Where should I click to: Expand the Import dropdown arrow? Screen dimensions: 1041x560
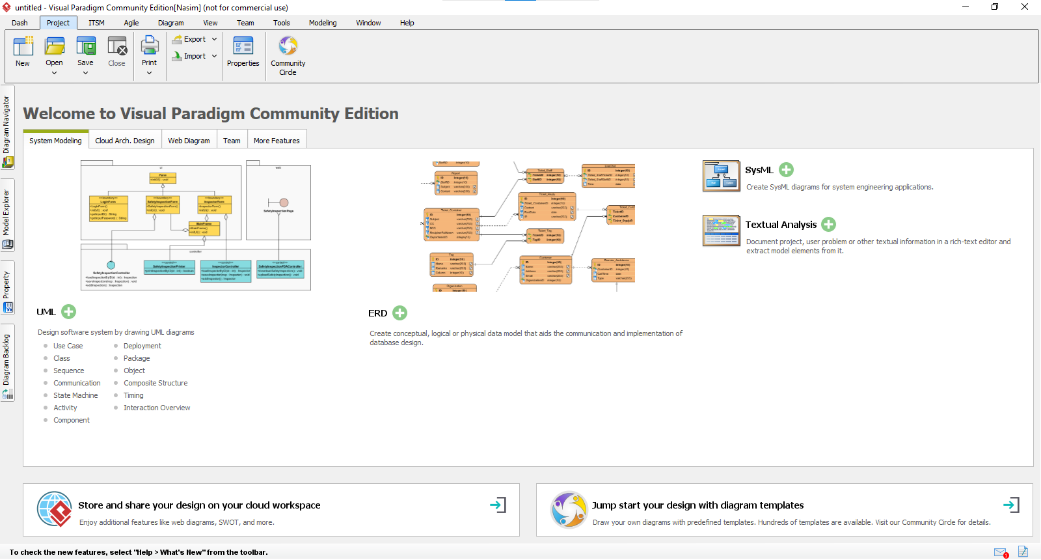(x=214, y=56)
